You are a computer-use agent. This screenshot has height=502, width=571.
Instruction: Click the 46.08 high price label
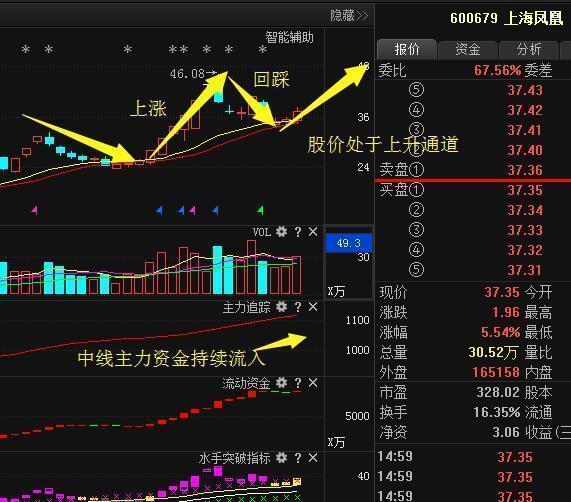(x=187, y=74)
